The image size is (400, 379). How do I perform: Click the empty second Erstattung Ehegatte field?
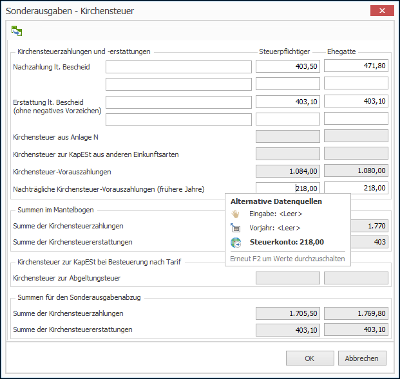pyautogui.click(x=356, y=118)
